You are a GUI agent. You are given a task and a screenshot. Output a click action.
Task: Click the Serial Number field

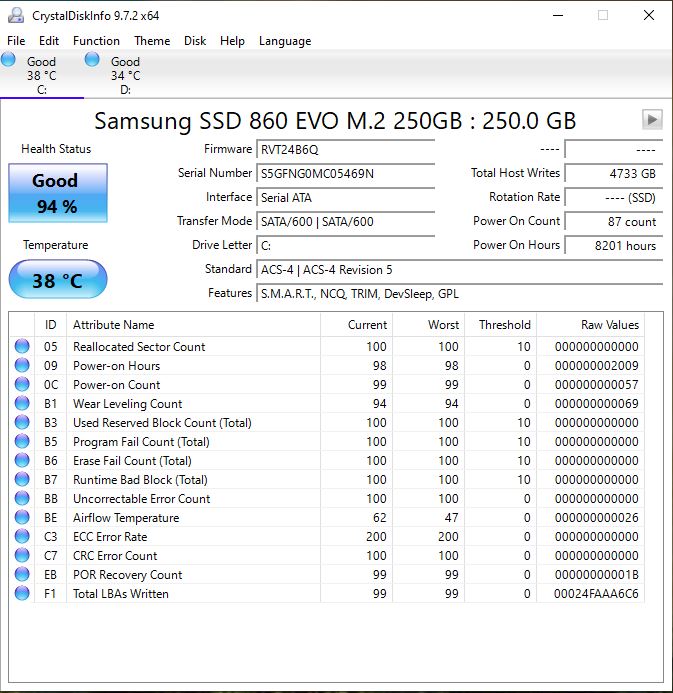pyautogui.click(x=346, y=173)
